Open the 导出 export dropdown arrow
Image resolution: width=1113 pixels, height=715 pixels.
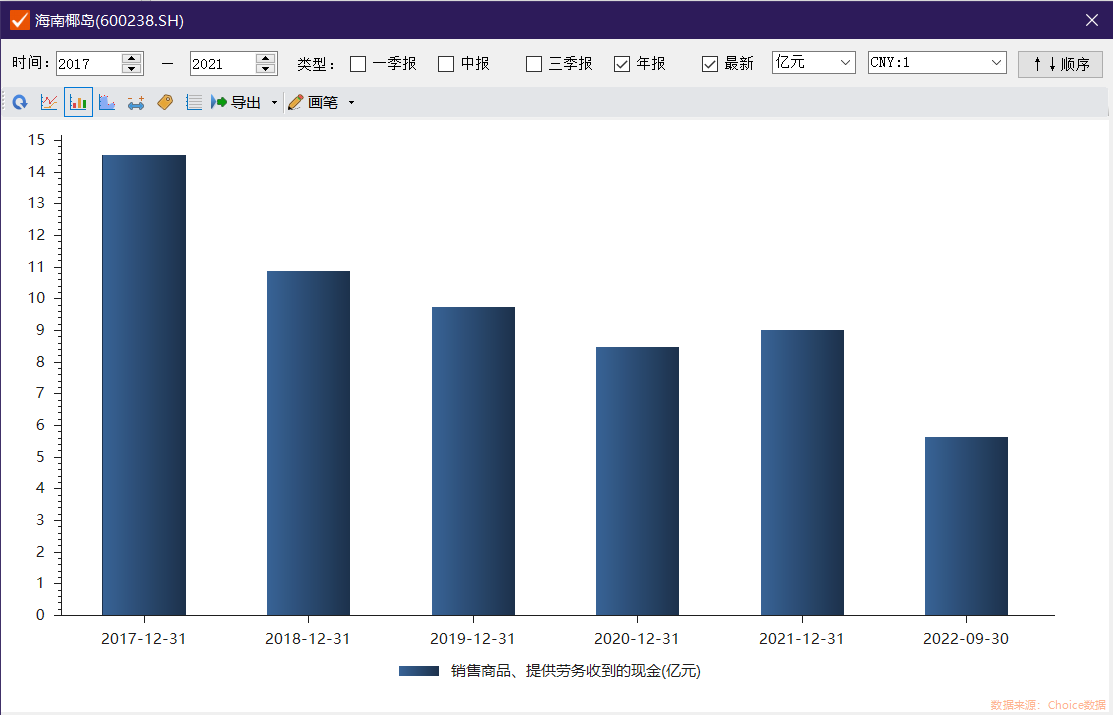pyautogui.click(x=274, y=102)
